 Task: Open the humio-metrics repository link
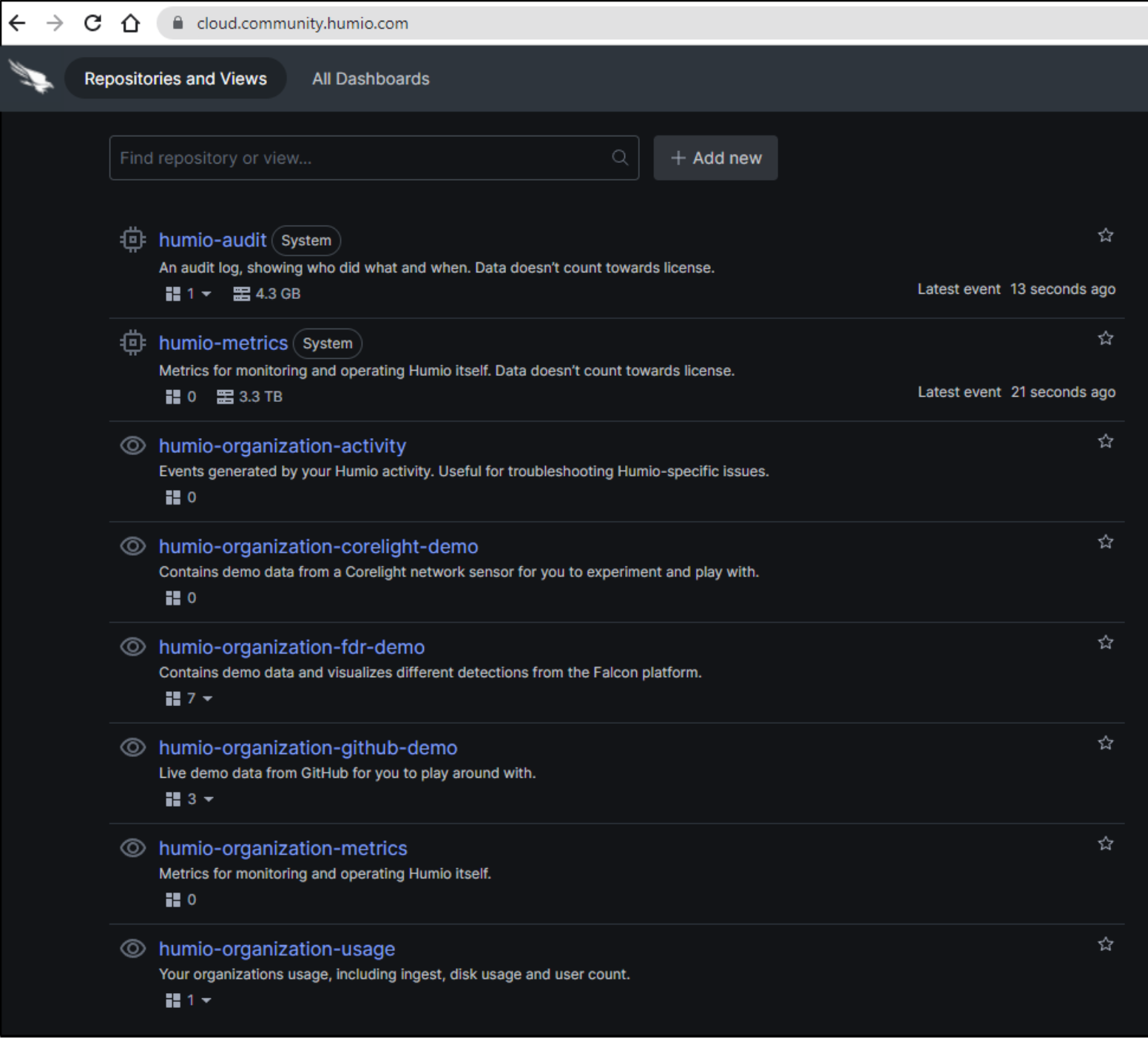point(223,343)
